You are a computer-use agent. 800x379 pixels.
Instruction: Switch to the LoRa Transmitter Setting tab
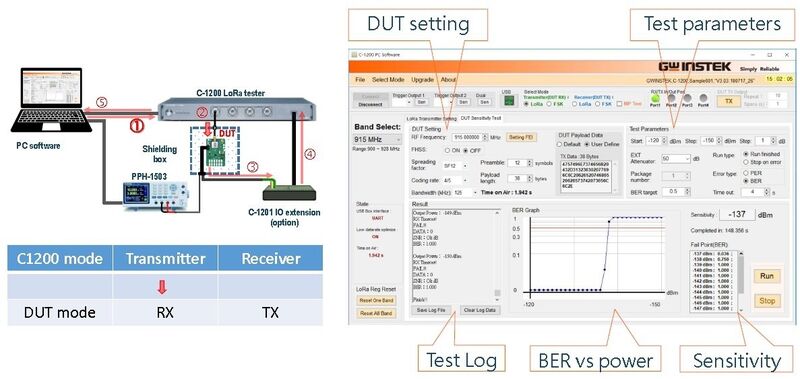point(432,118)
